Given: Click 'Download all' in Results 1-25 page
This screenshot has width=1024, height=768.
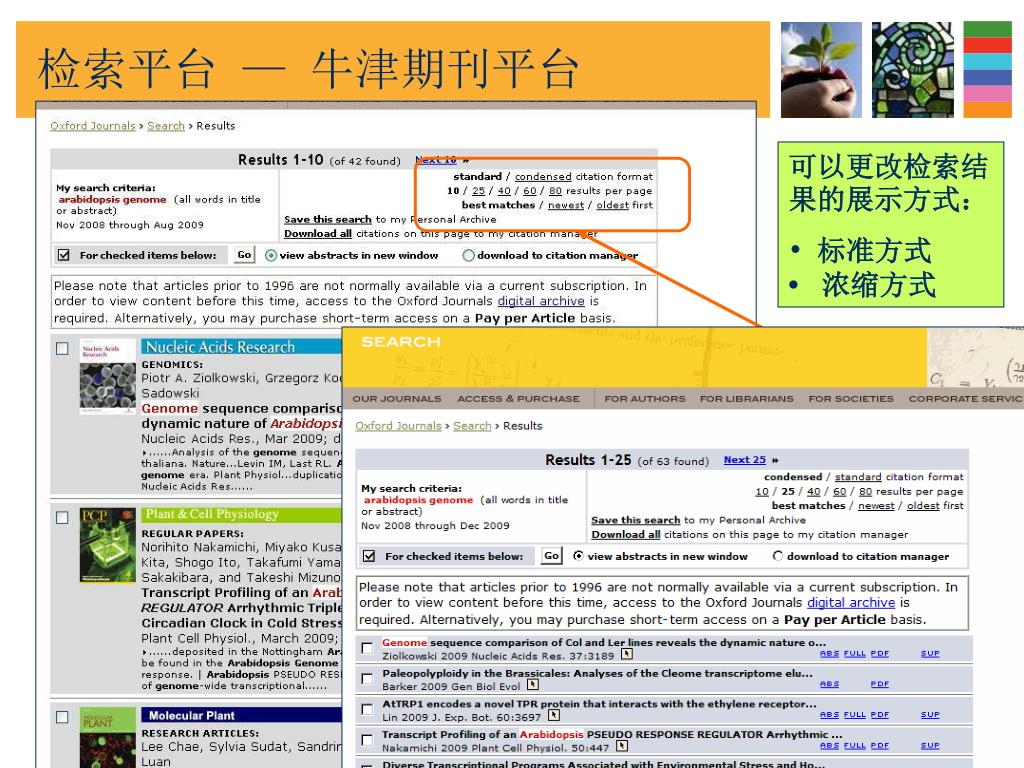Looking at the screenshot, I should point(626,534).
